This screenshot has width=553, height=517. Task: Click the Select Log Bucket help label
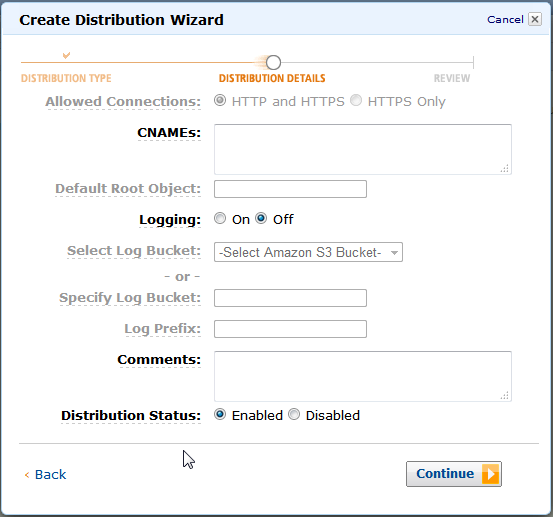pos(134,251)
